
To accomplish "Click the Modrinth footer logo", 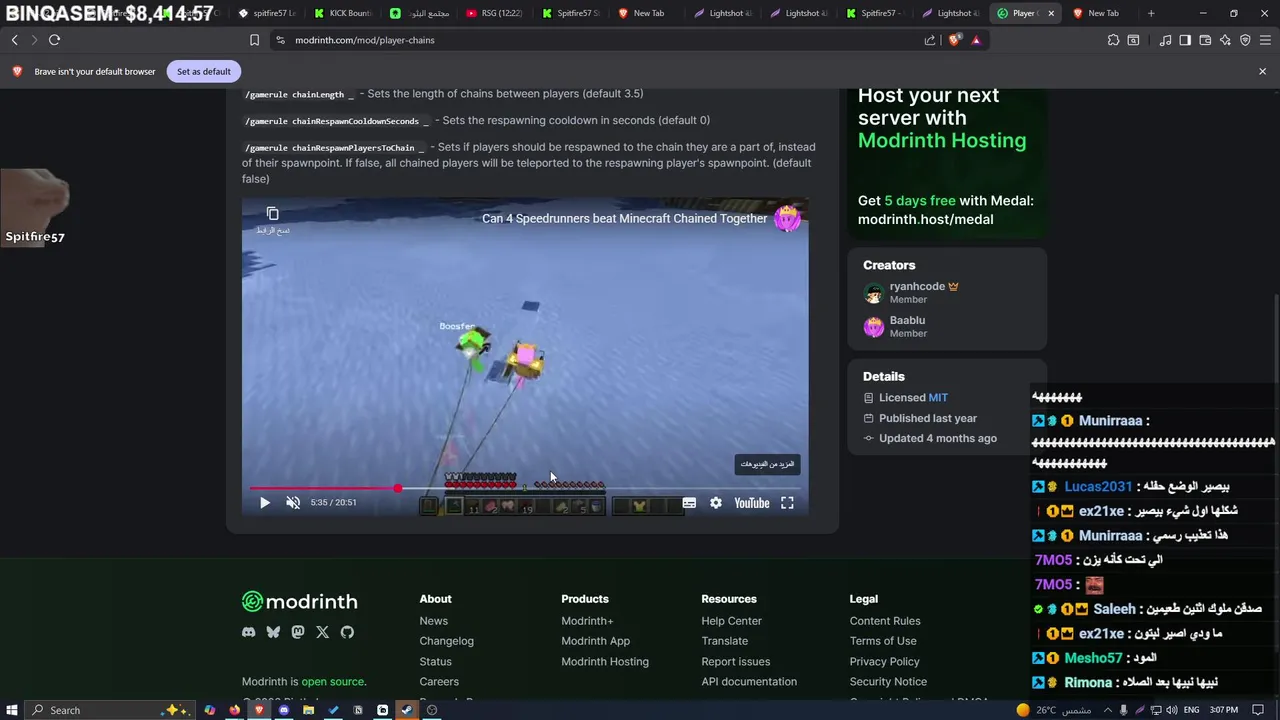I will [x=299, y=601].
